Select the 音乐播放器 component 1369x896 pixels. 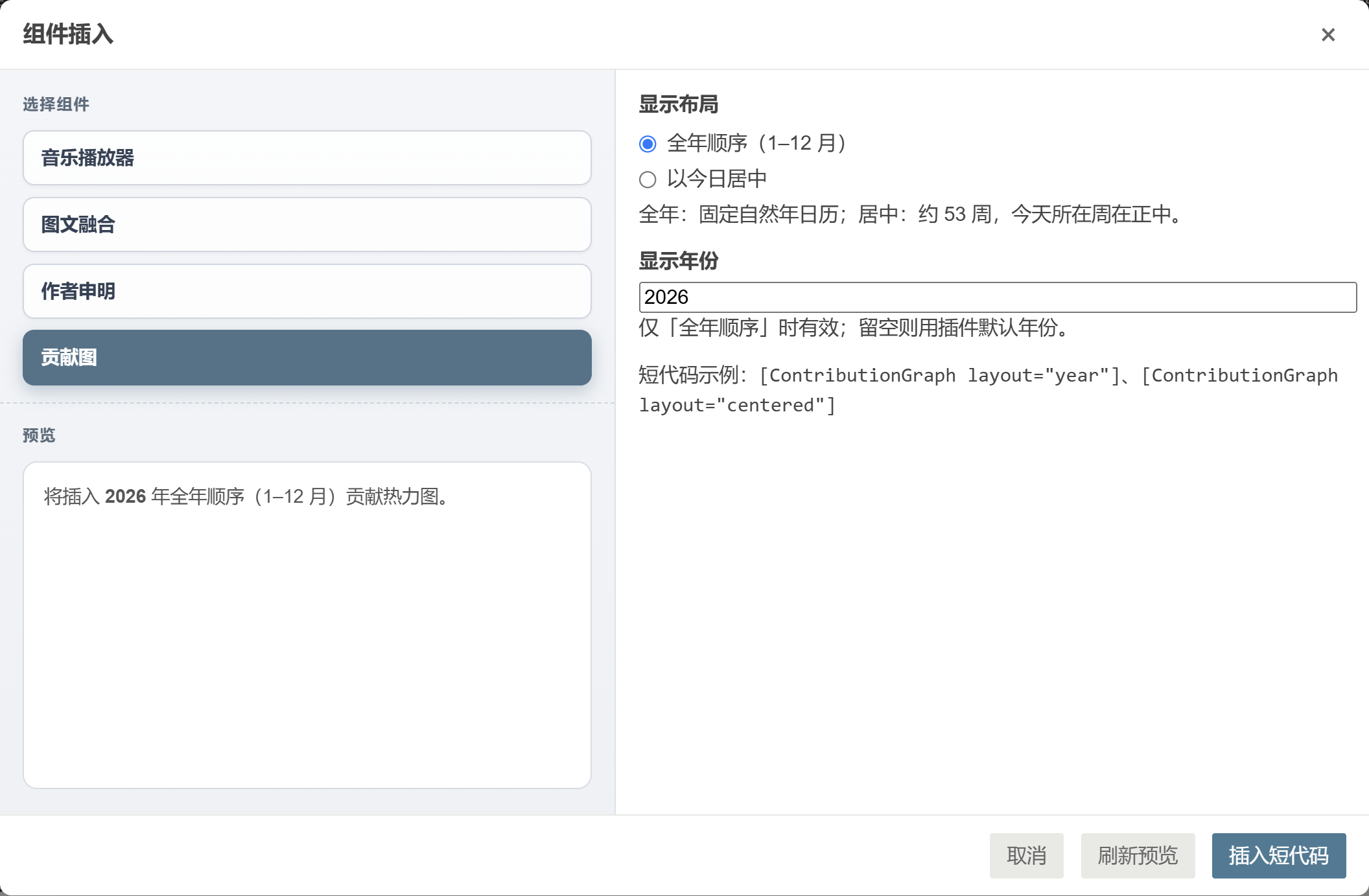[307, 157]
